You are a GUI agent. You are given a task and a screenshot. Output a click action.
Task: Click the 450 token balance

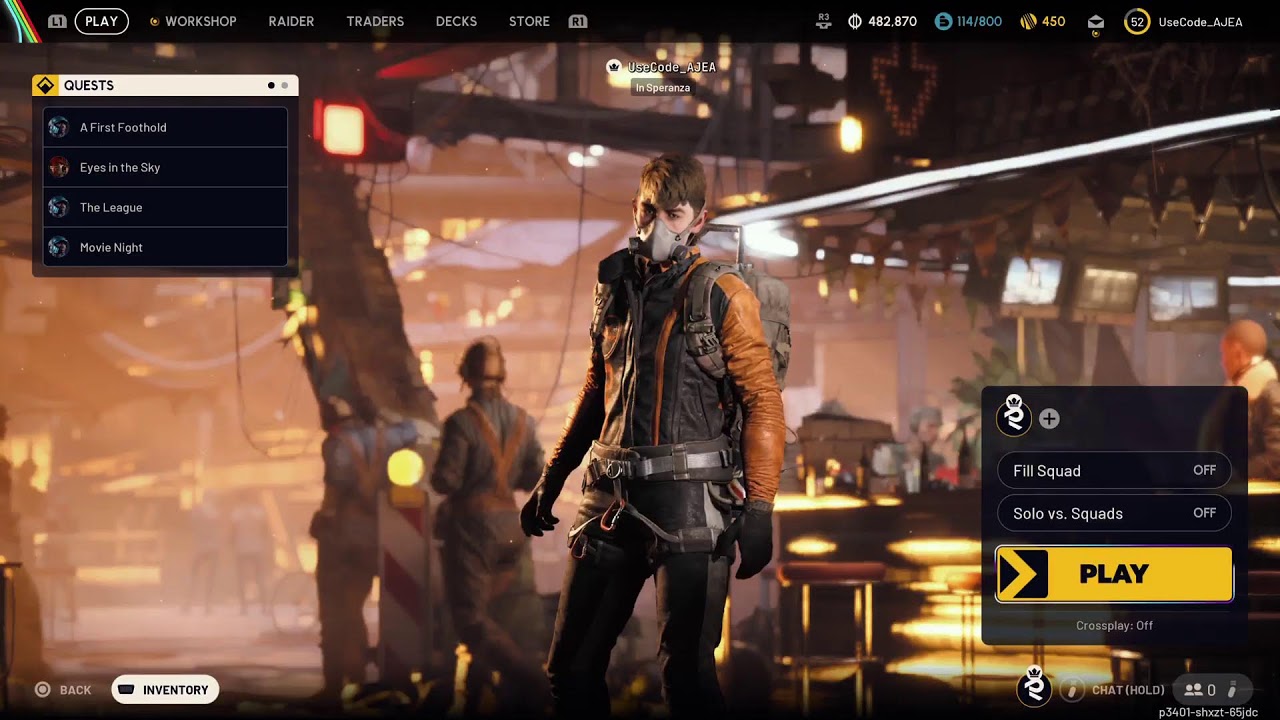click(1053, 21)
